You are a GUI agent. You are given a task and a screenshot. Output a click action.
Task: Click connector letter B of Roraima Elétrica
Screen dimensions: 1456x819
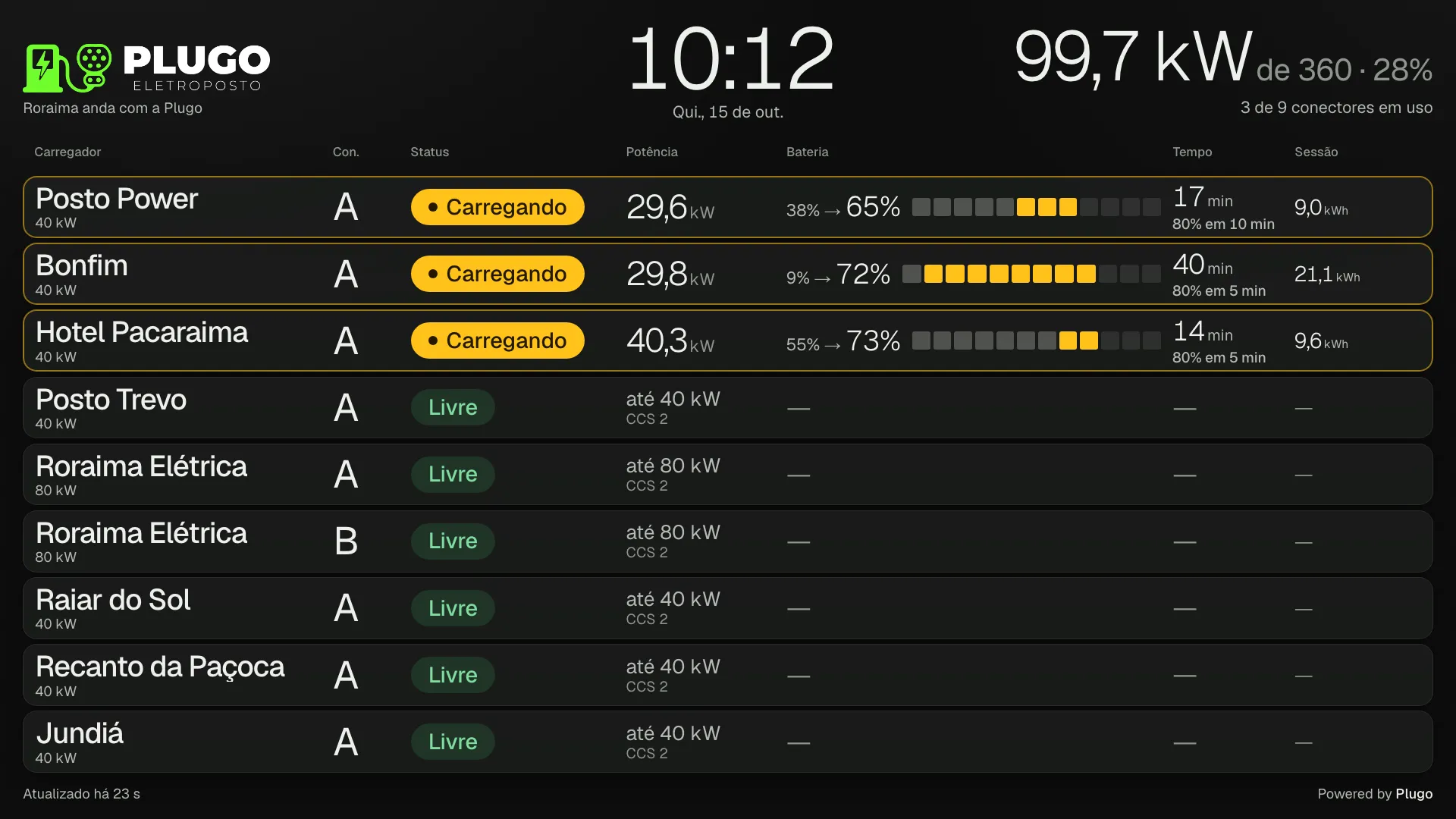346,541
